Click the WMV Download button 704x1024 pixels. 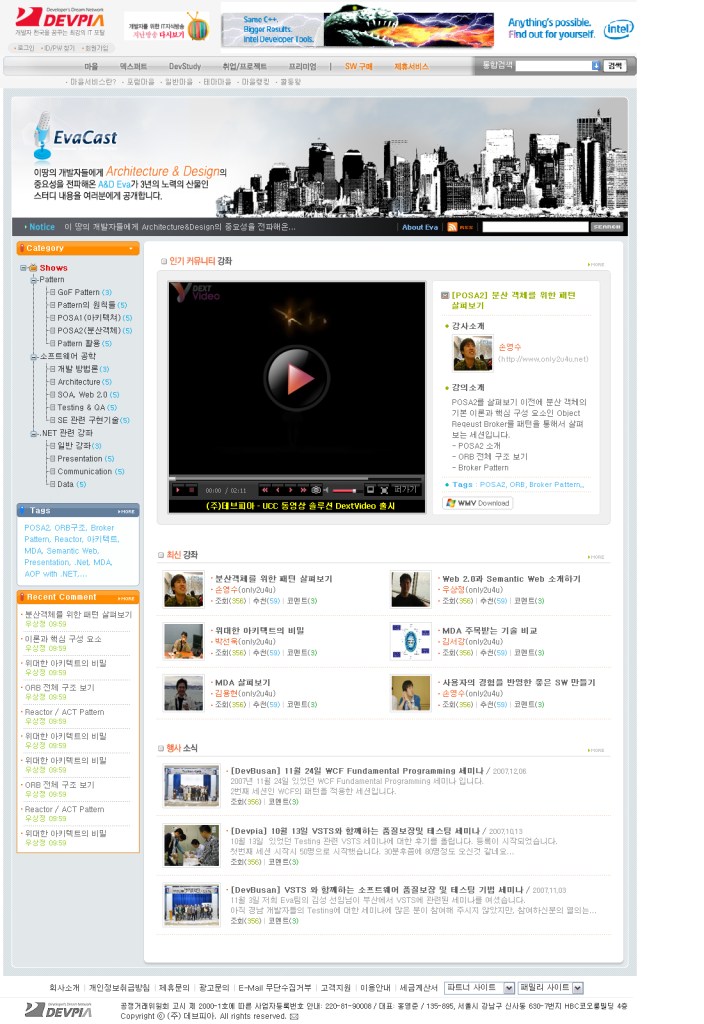click(478, 503)
